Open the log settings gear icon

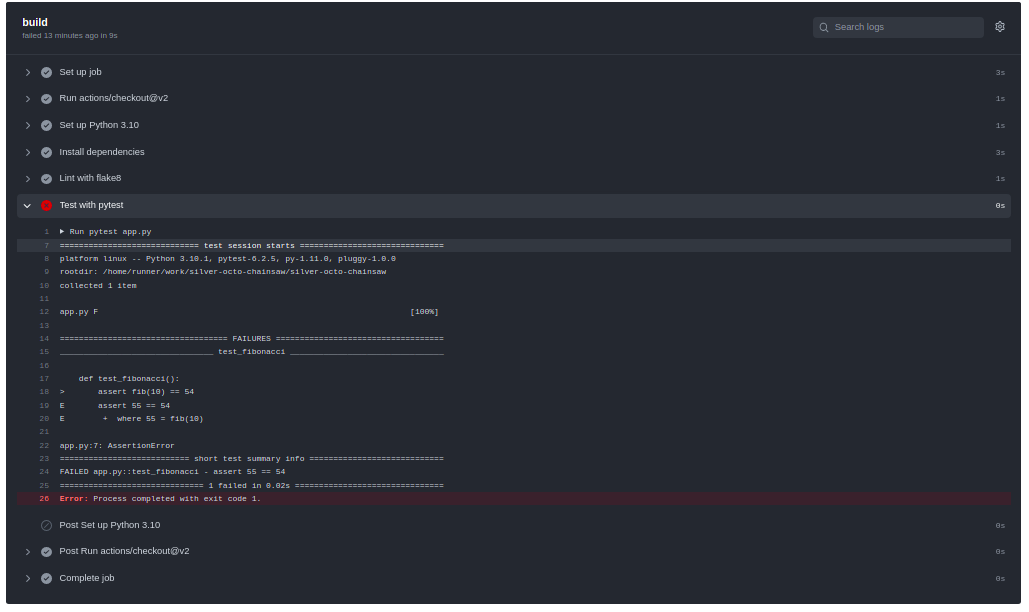point(999,27)
